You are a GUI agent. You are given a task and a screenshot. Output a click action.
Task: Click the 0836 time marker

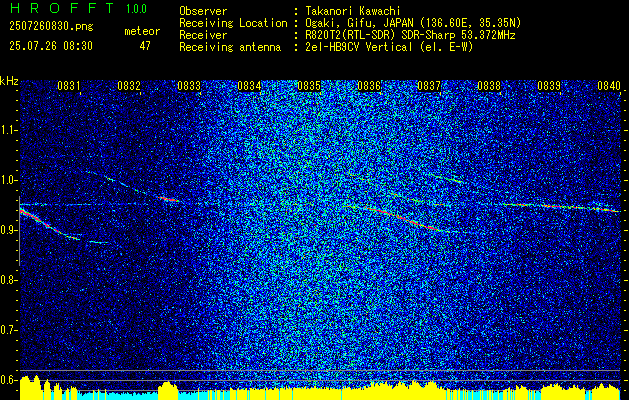(369, 86)
